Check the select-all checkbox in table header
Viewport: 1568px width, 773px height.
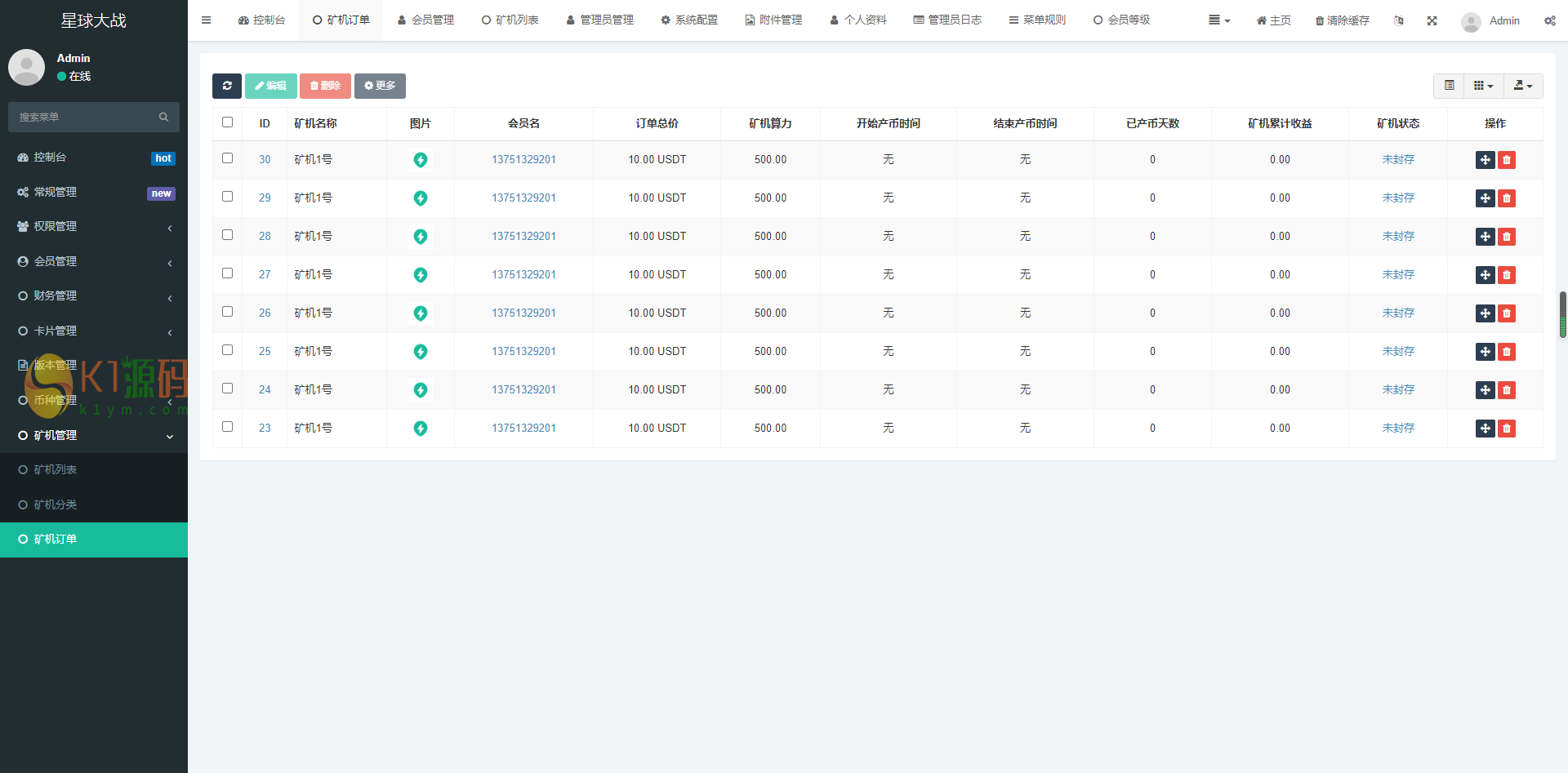pyautogui.click(x=227, y=122)
